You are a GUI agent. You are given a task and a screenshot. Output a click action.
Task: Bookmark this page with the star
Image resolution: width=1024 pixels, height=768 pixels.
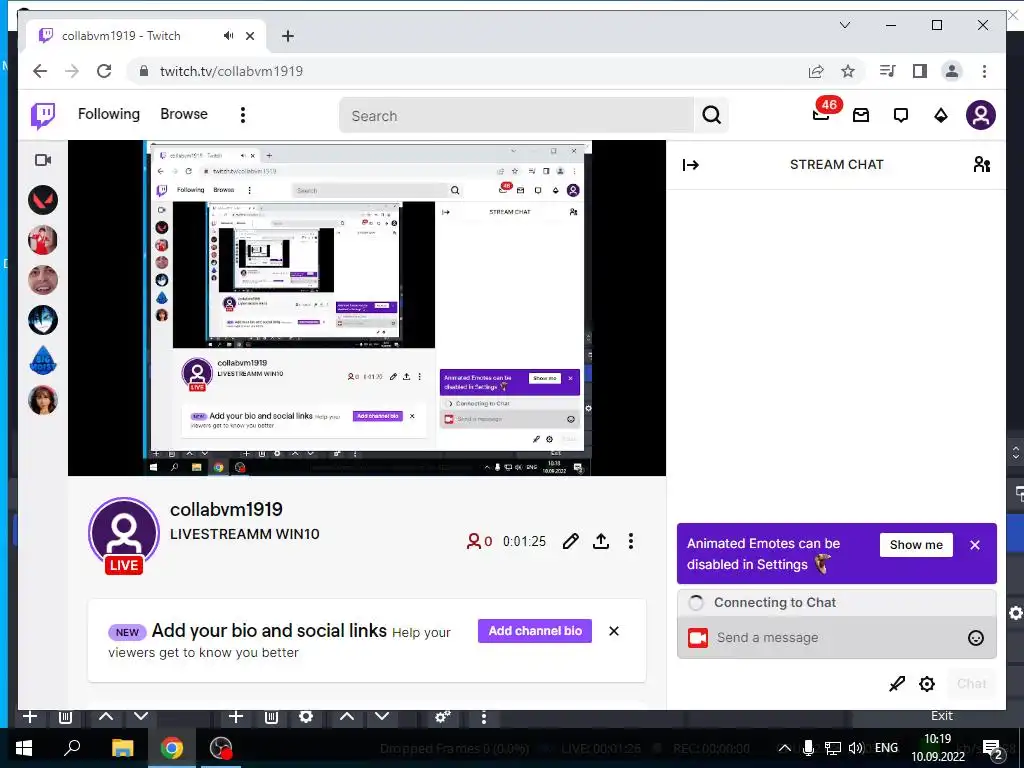tap(848, 71)
